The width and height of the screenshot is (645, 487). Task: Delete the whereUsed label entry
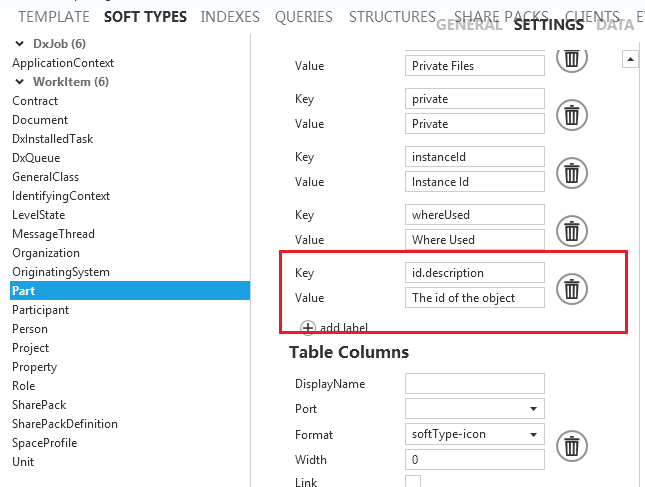pyautogui.click(x=571, y=231)
